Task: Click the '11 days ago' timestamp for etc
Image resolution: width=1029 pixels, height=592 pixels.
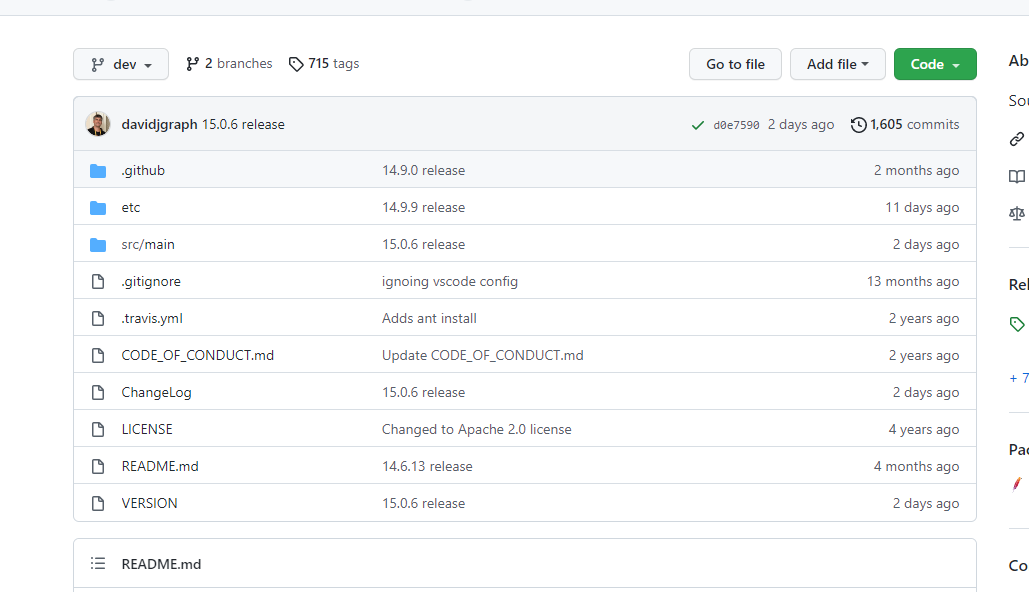Action: point(922,207)
